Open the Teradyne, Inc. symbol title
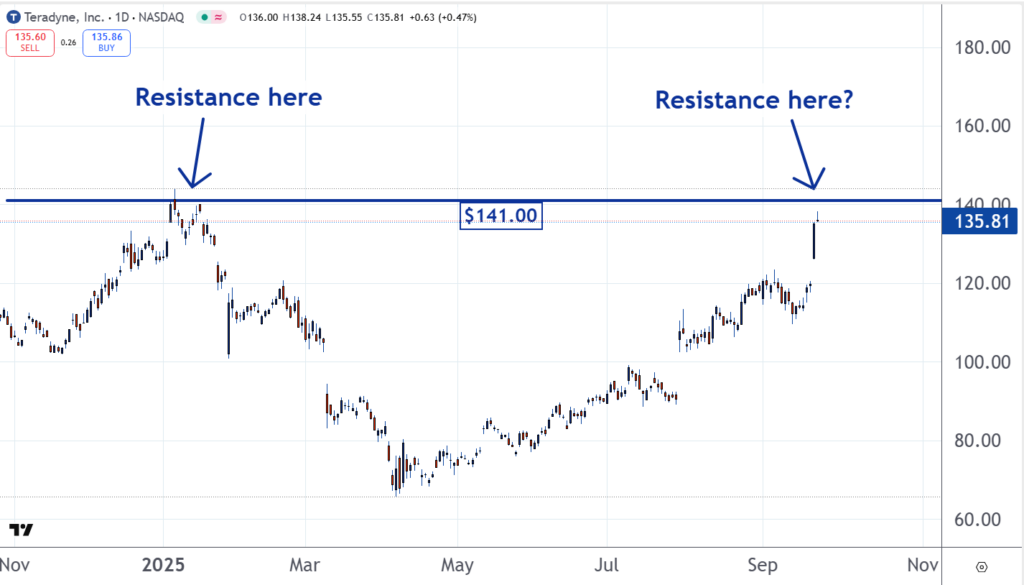Viewport: 1024px width, 585px height. 59,17
